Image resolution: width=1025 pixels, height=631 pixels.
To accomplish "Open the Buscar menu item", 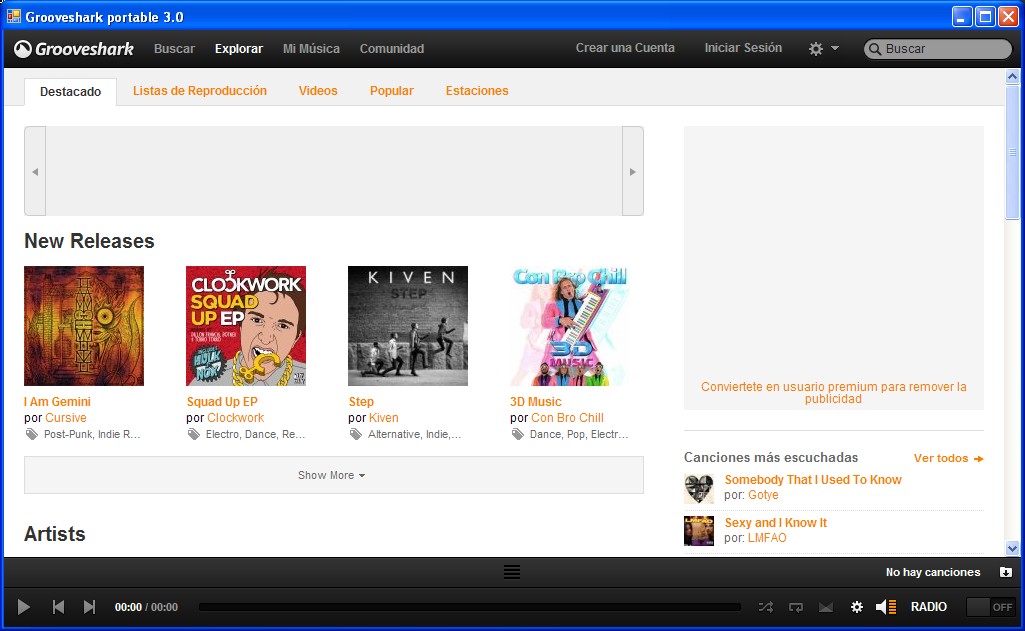I will tap(174, 48).
